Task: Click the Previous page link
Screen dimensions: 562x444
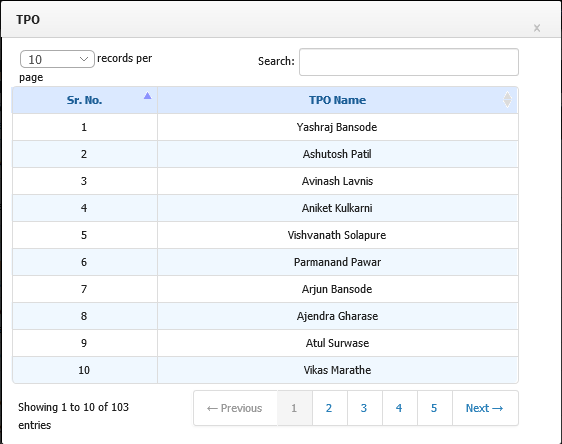Action: (235, 408)
